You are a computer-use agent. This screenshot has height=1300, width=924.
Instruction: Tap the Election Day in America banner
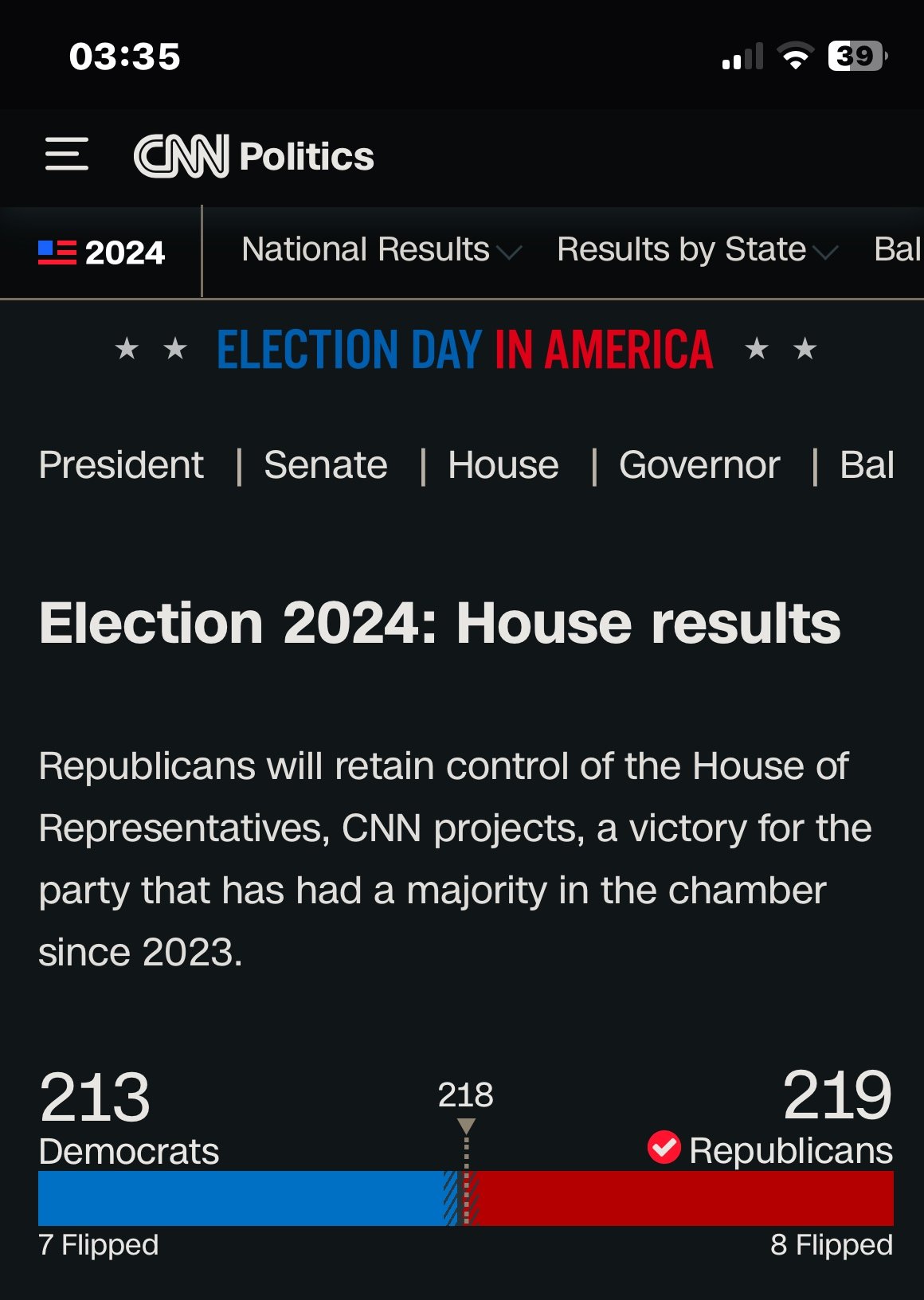[465, 350]
